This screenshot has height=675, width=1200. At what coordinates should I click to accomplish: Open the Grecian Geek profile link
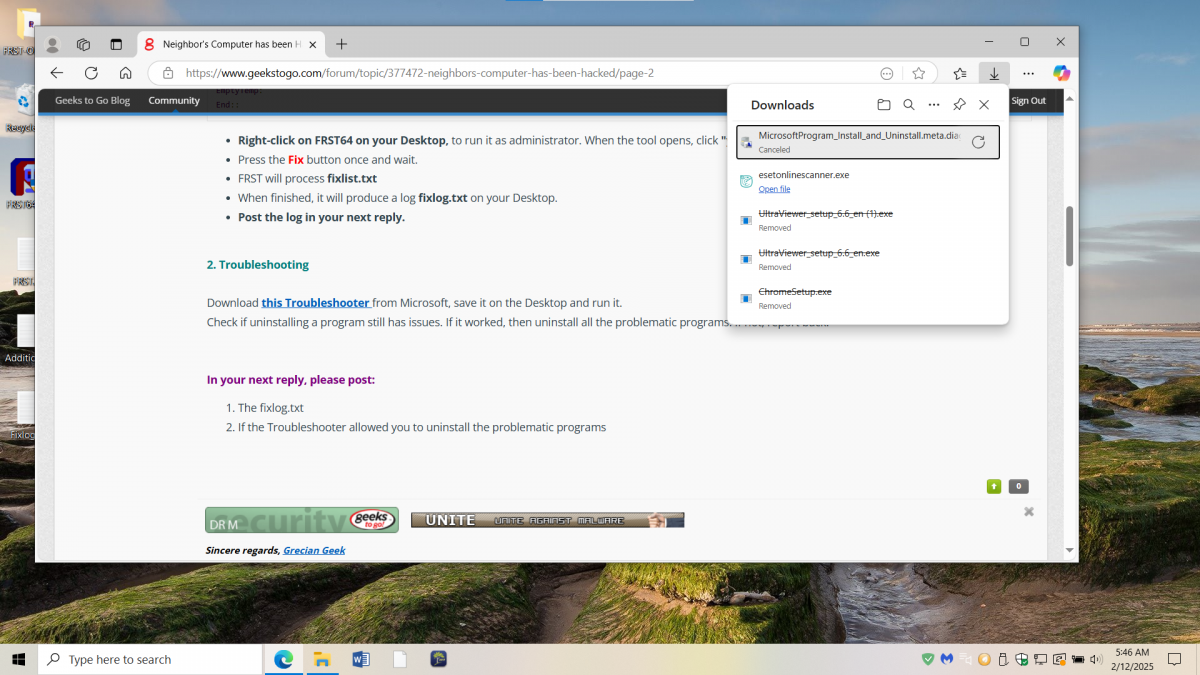point(314,550)
